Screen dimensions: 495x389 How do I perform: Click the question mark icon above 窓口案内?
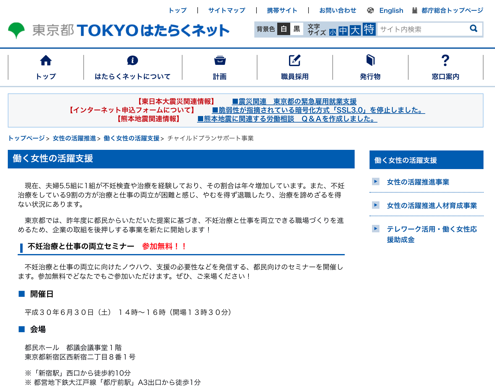click(445, 60)
